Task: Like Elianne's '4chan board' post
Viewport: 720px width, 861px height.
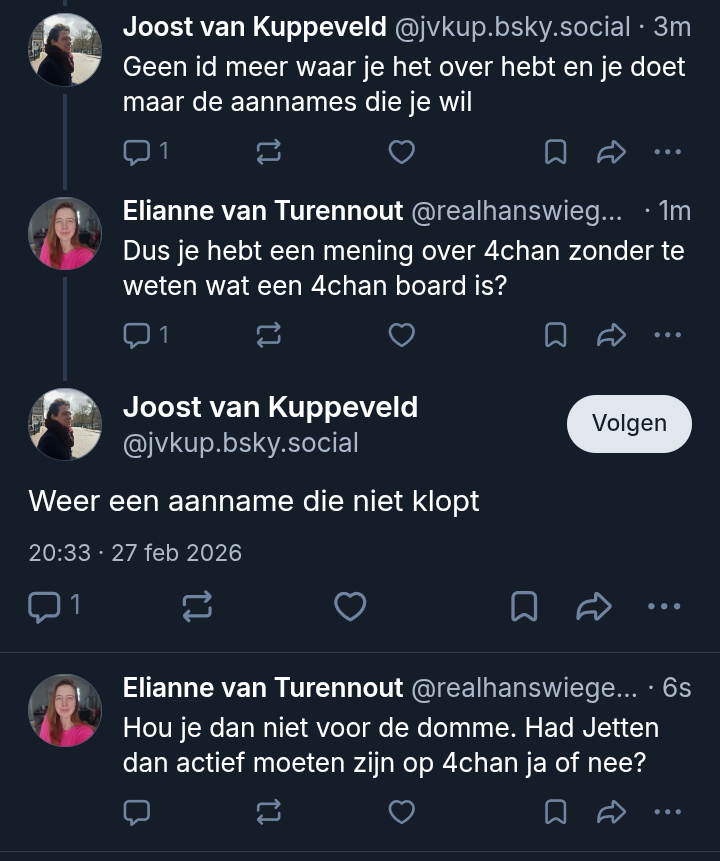Action: [401, 335]
